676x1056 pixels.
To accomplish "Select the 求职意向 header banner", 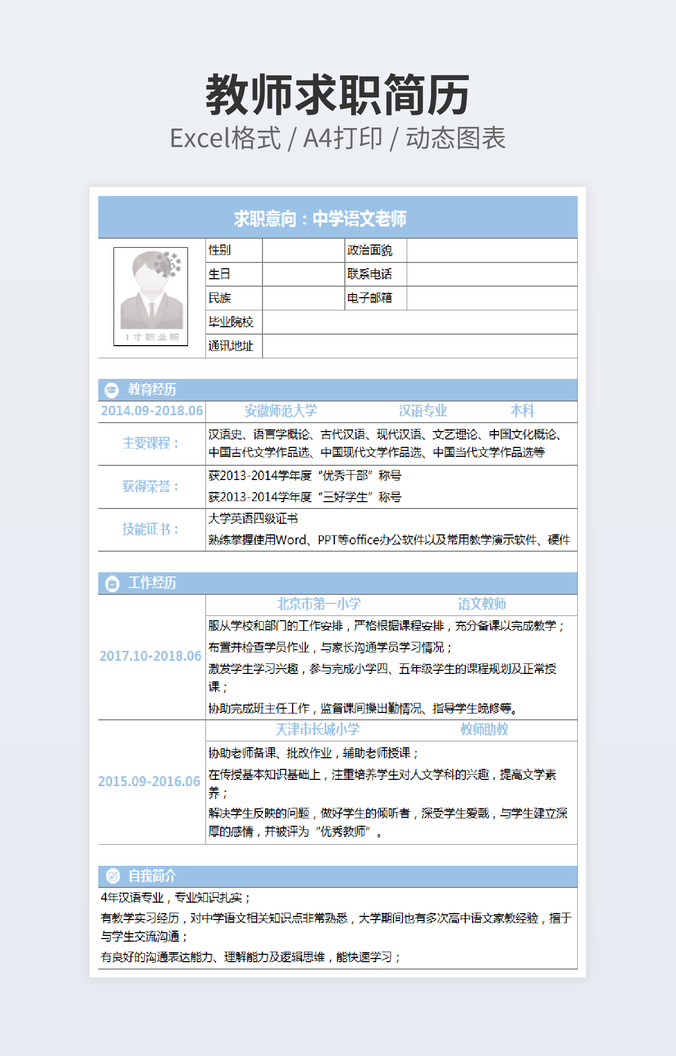I will click(338, 218).
